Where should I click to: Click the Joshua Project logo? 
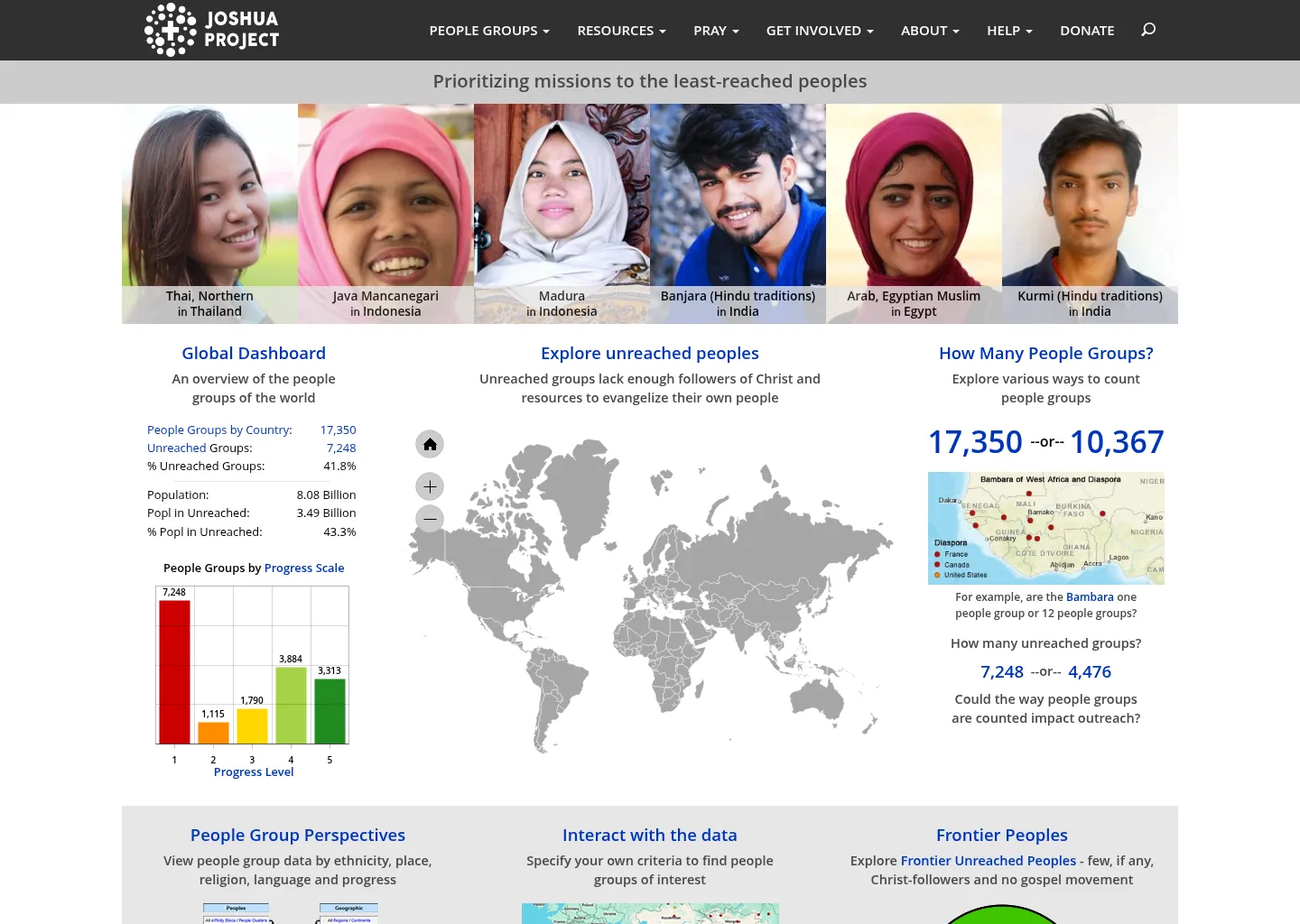click(x=212, y=30)
